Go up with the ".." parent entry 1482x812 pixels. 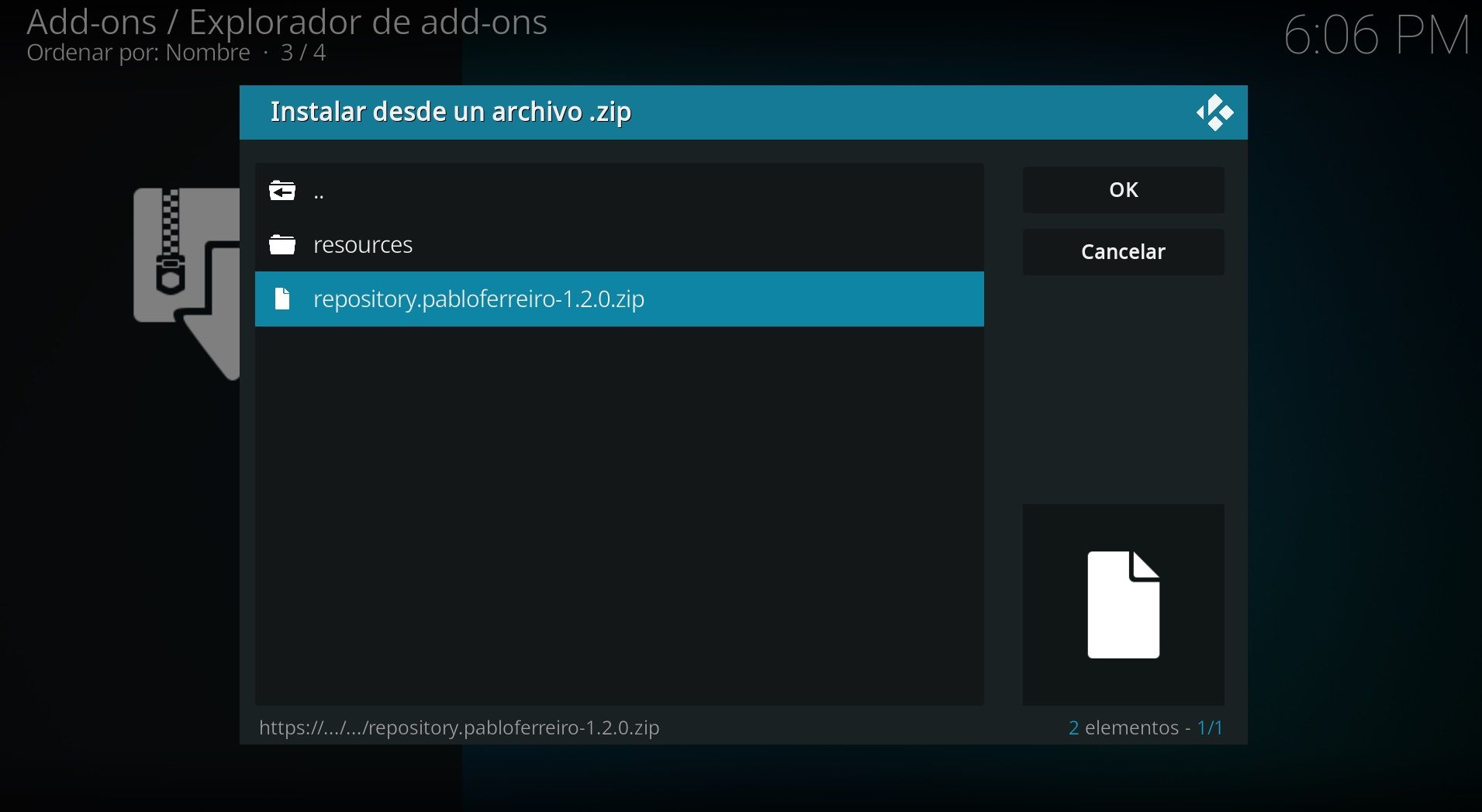[619, 190]
